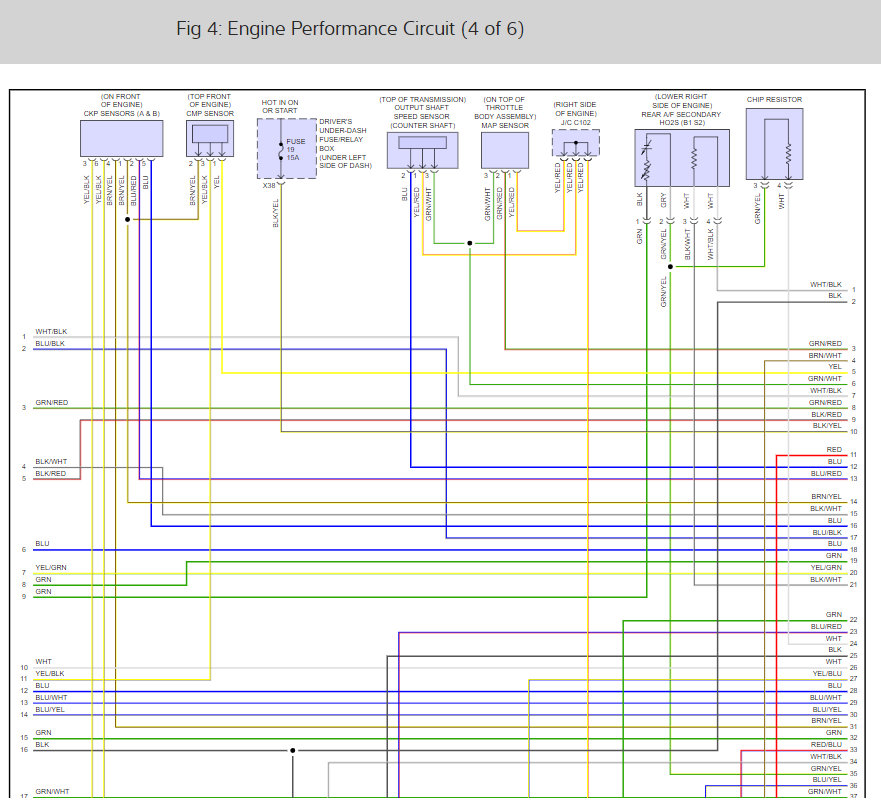Select the Chip Resistor component symbol
This screenshot has height=812, width=881.
[x=774, y=144]
